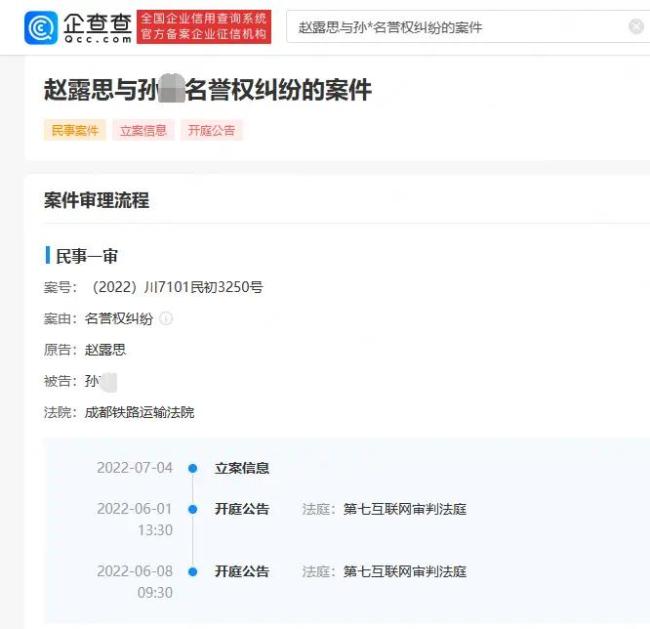
Task: Click the info icon beside 名誉权纠纷
Action: click(x=166, y=318)
